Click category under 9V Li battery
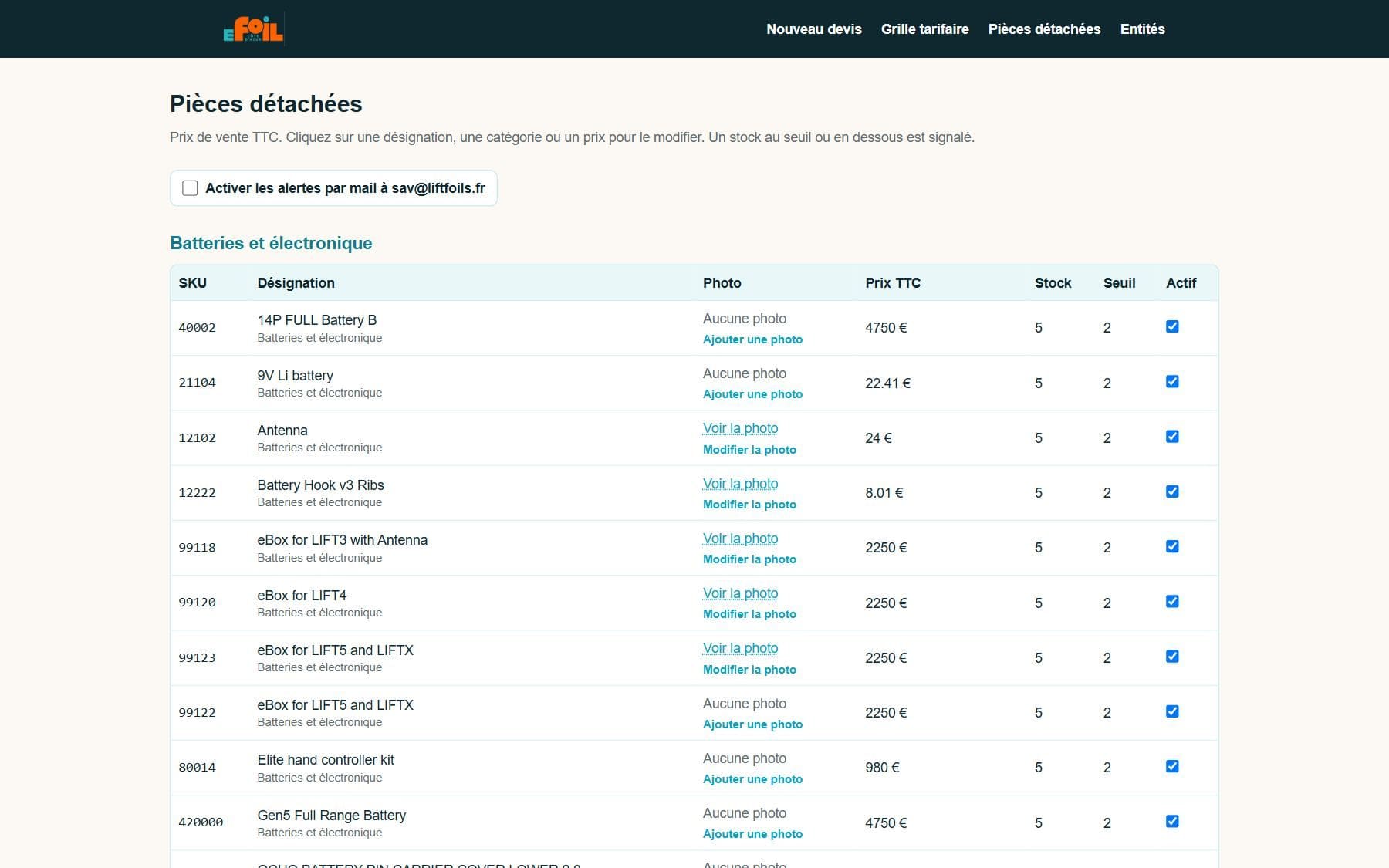This screenshot has width=1389, height=868. 319,393
